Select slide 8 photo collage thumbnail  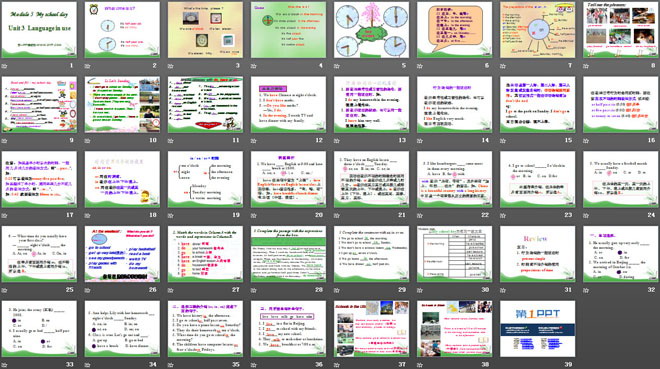621,30
